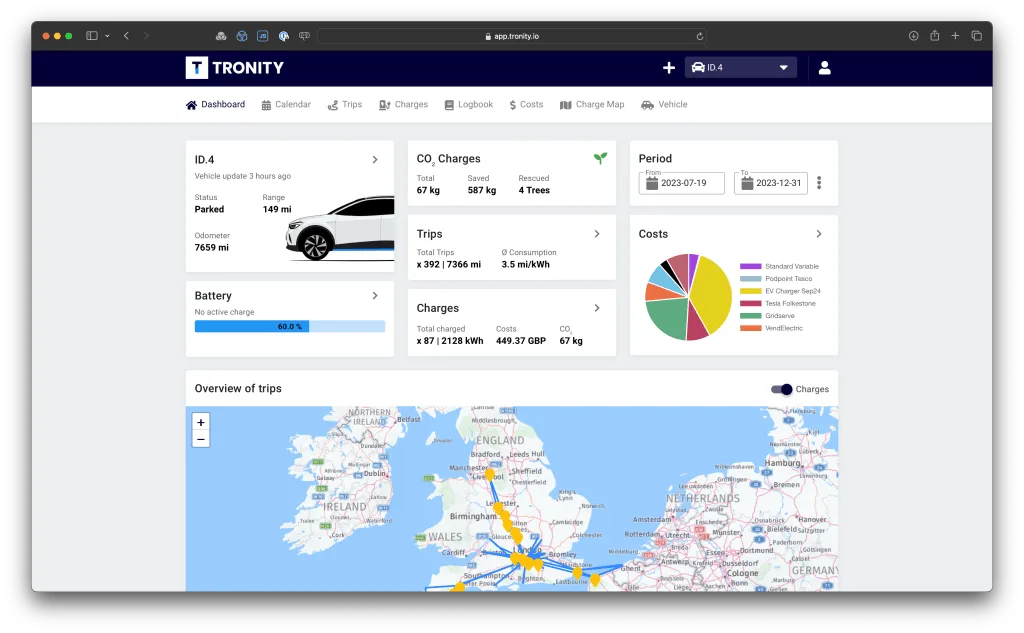Go to the Dashboard tab
This screenshot has width=1024, height=633.
tap(216, 105)
